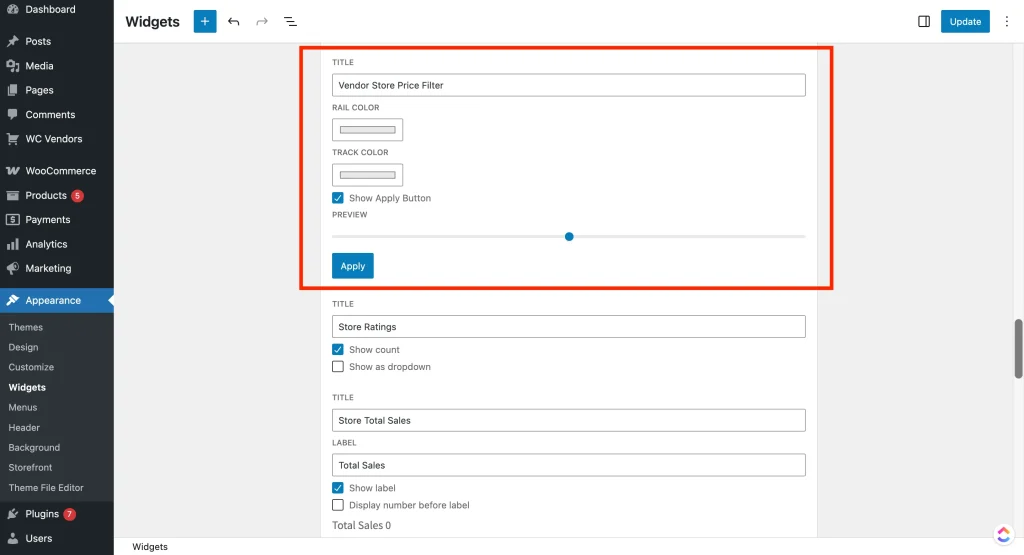Open the Rail Color picker

(x=367, y=130)
